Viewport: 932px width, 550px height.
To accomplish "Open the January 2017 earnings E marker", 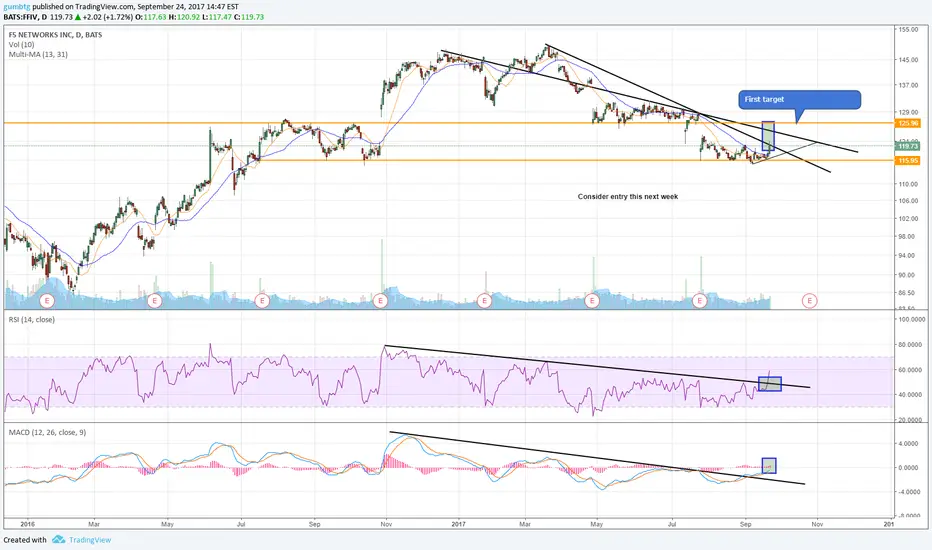I will (x=484, y=301).
